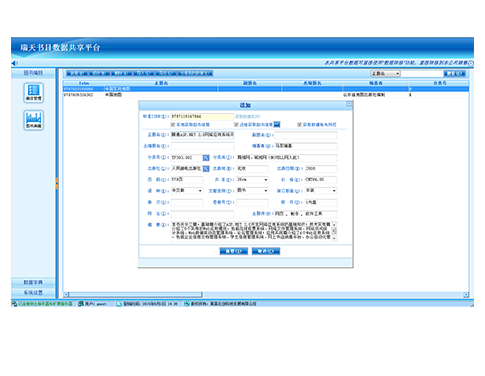Click the empty 卷册号 input in the dialog

252,202
